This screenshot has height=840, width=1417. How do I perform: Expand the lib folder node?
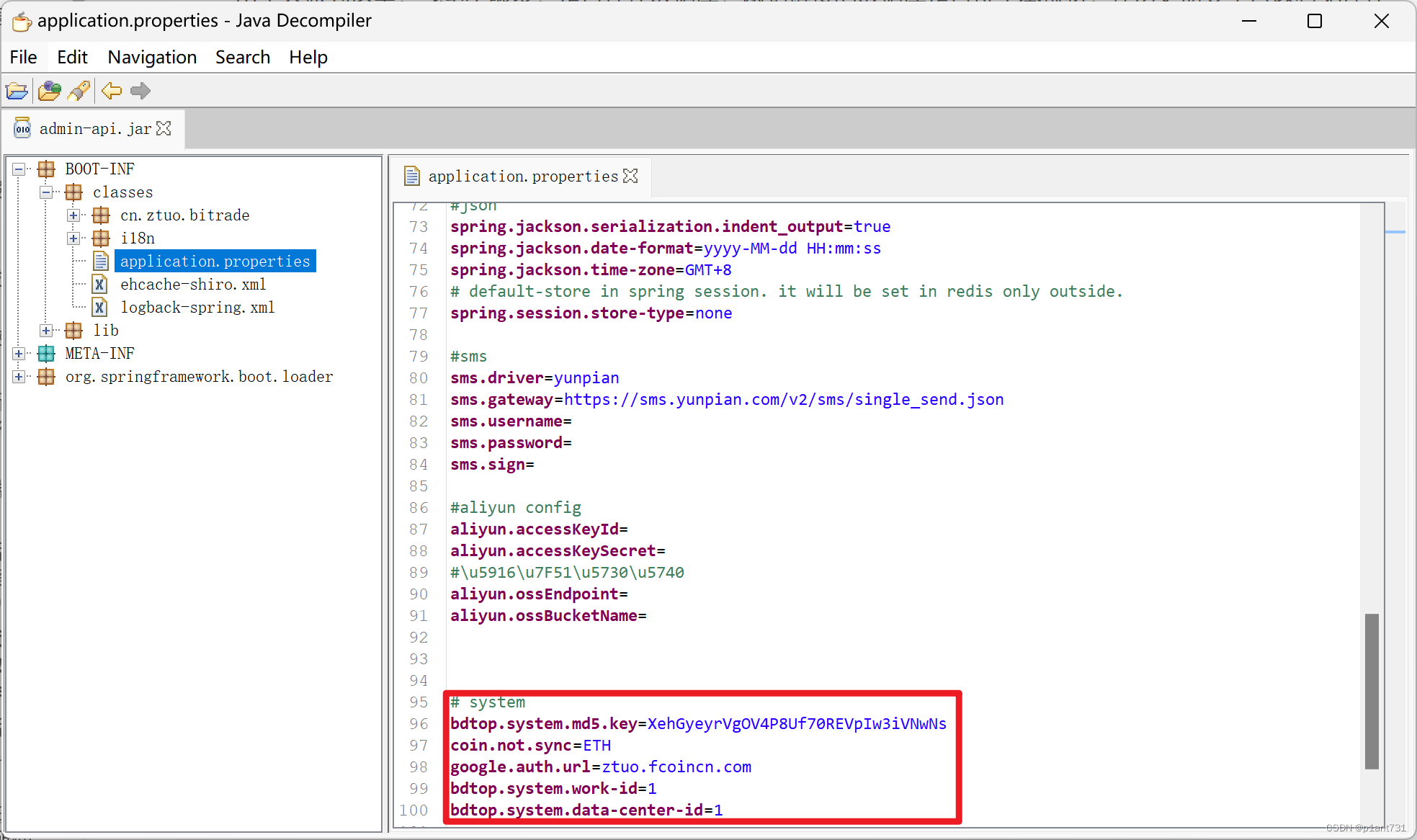[x=46, y=331]
